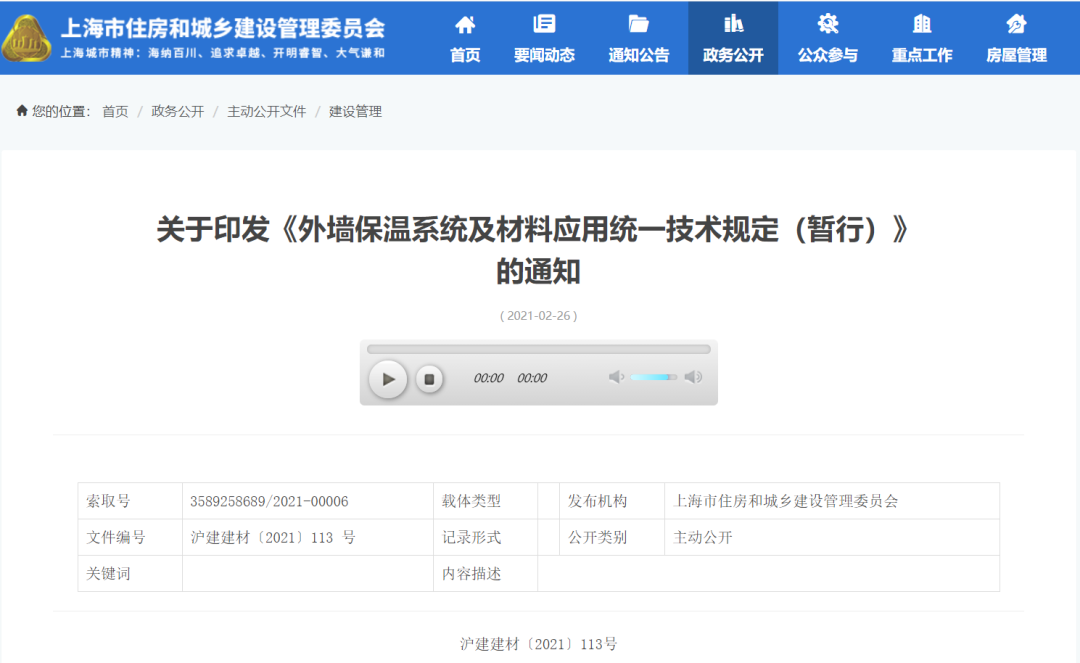
Task: Play the audio reading of the notice
Action: (388, 380)
